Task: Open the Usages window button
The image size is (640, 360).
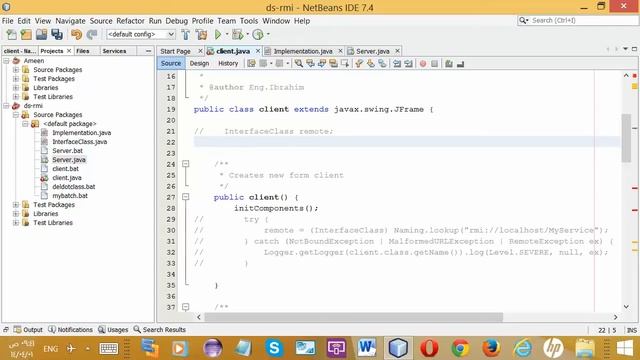Action: [x=113, y=329]
